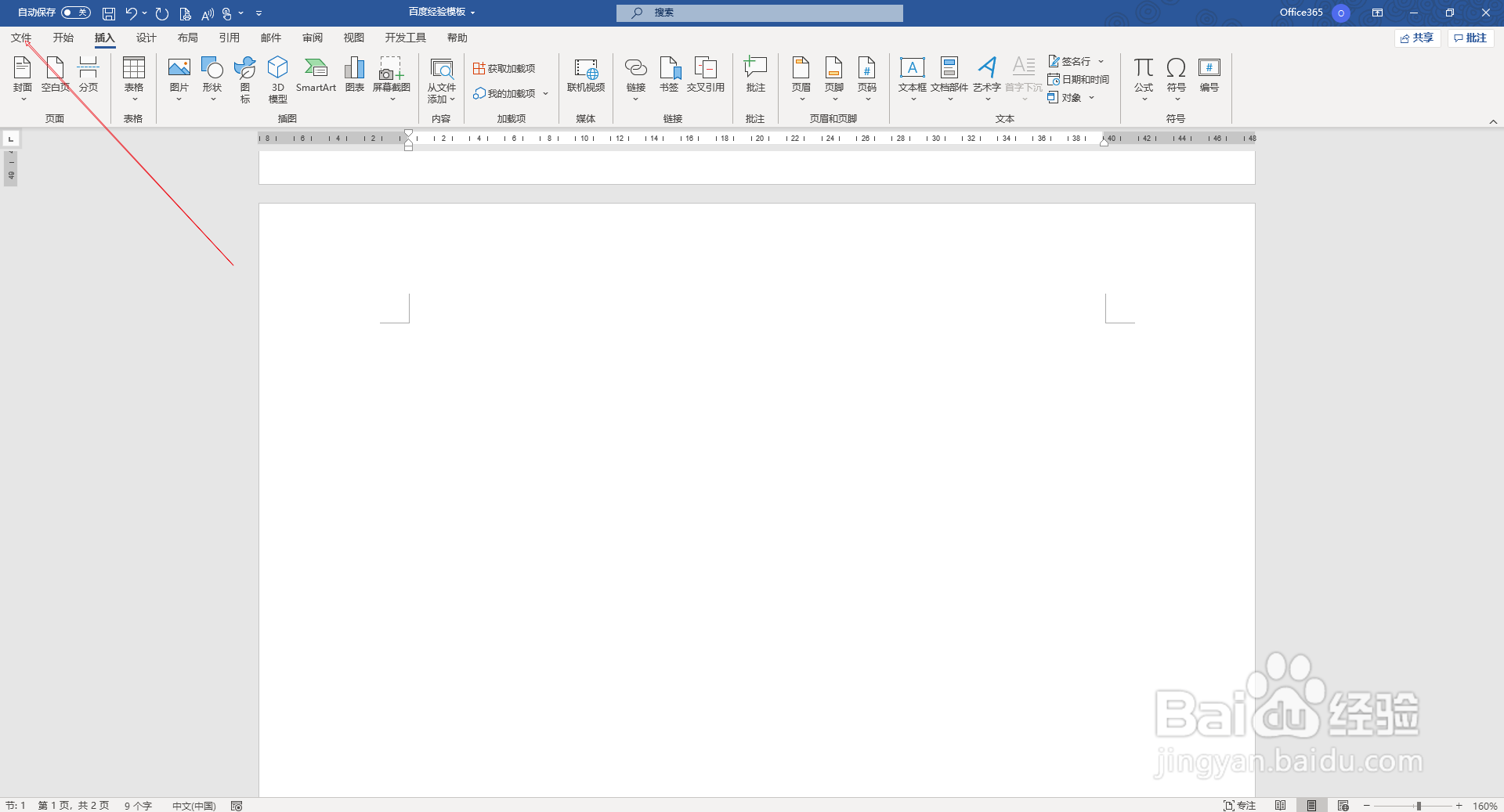Insert a blank page (空白页)
Viewport: 1504px width, 812px height.
point(56,75)
